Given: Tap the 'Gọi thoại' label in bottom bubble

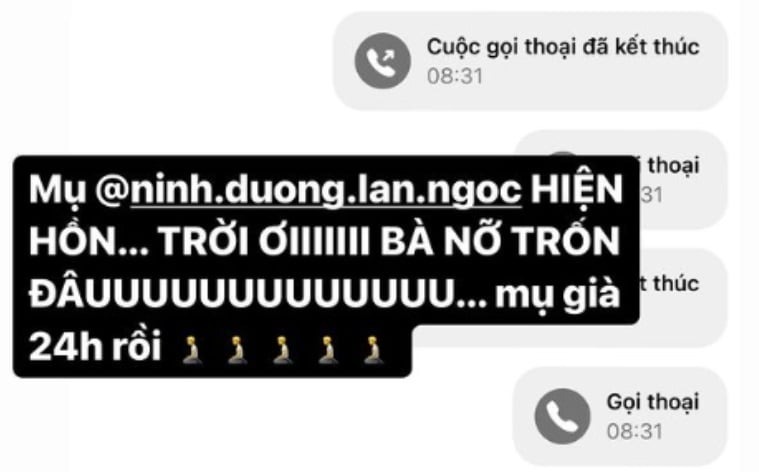Looking at the screenshot, I should pos(653,402).
